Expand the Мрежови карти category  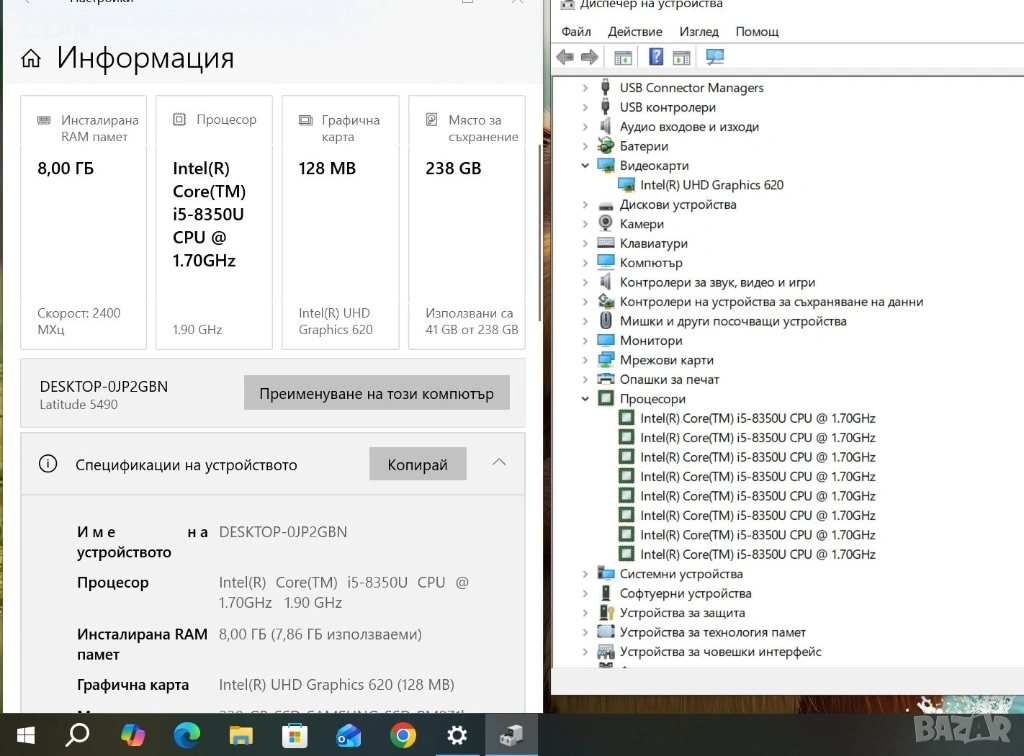click(x=586, y=360)
